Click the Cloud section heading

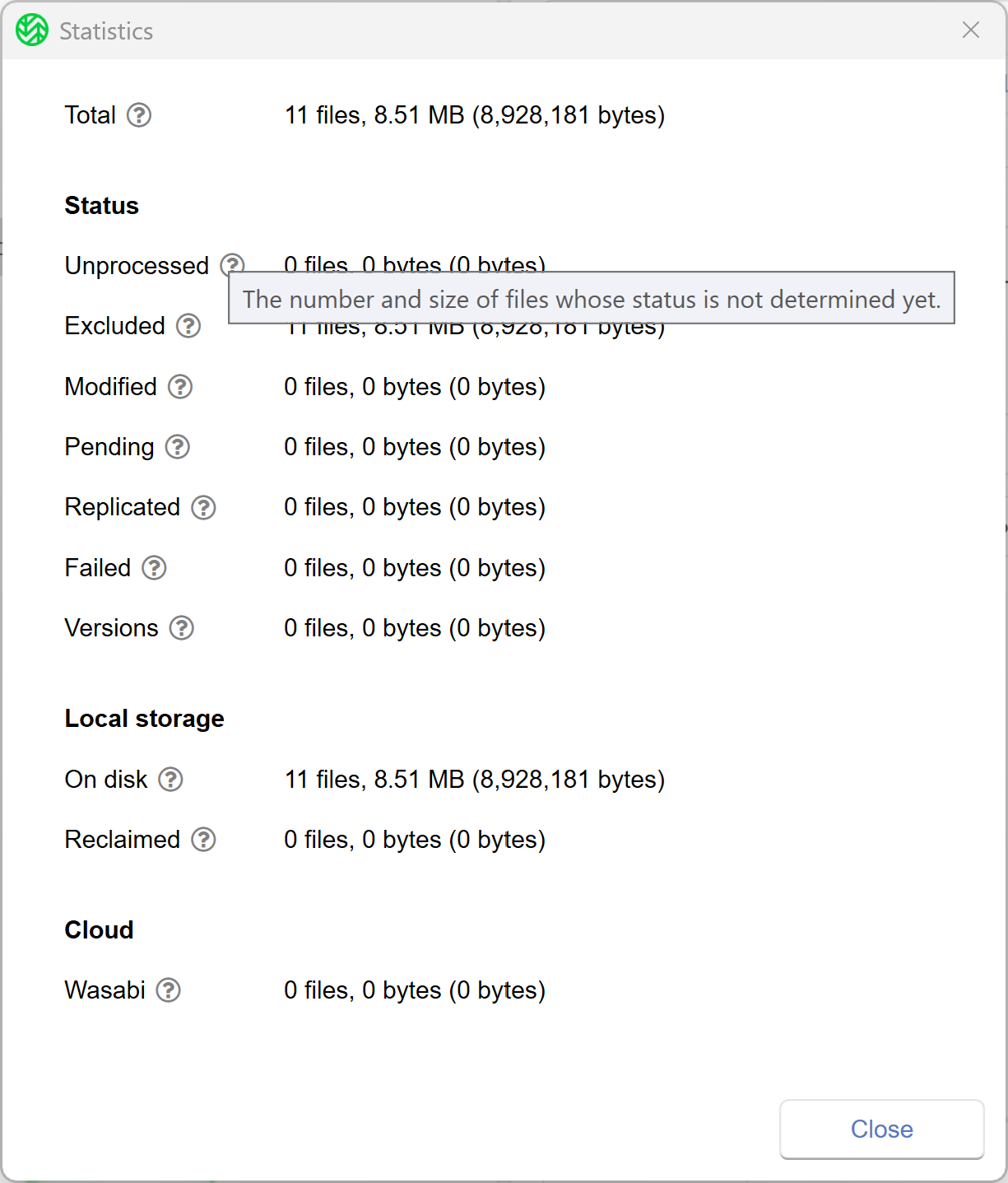[x=99, y=930]
